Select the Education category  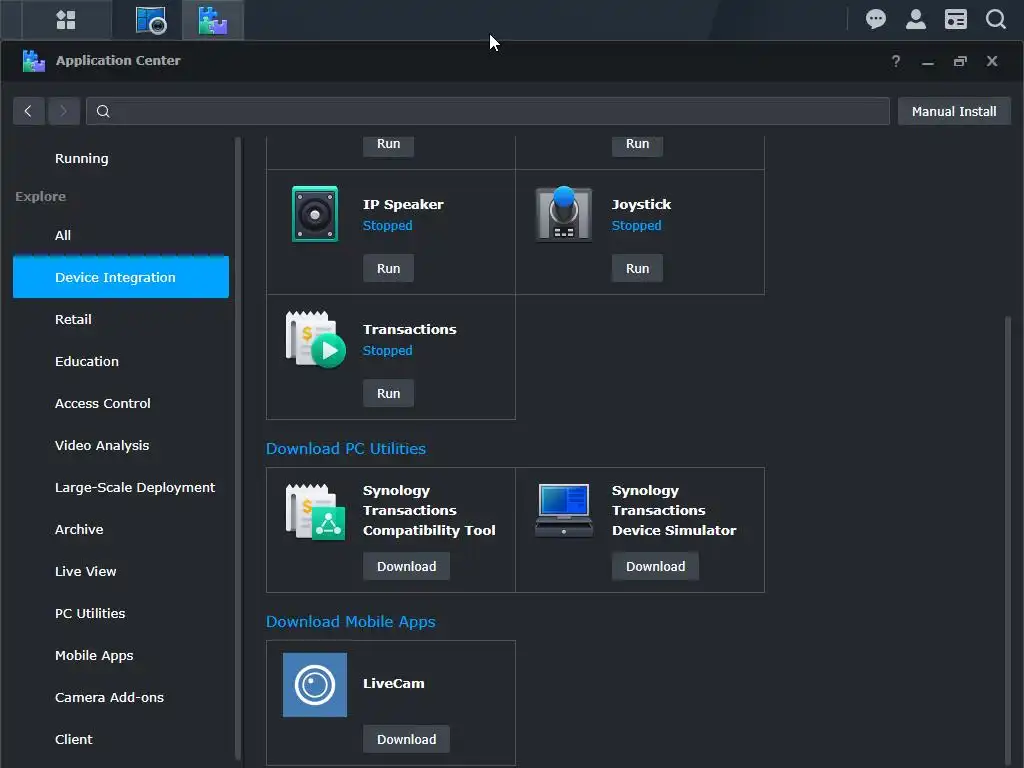pos(121,361)
